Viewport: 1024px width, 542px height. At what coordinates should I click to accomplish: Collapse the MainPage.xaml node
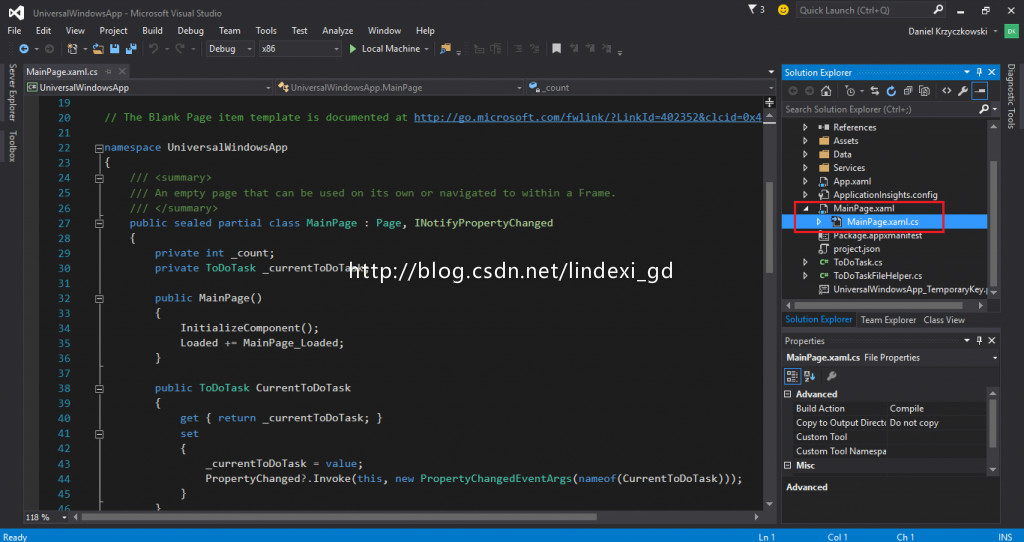point(805,208)
